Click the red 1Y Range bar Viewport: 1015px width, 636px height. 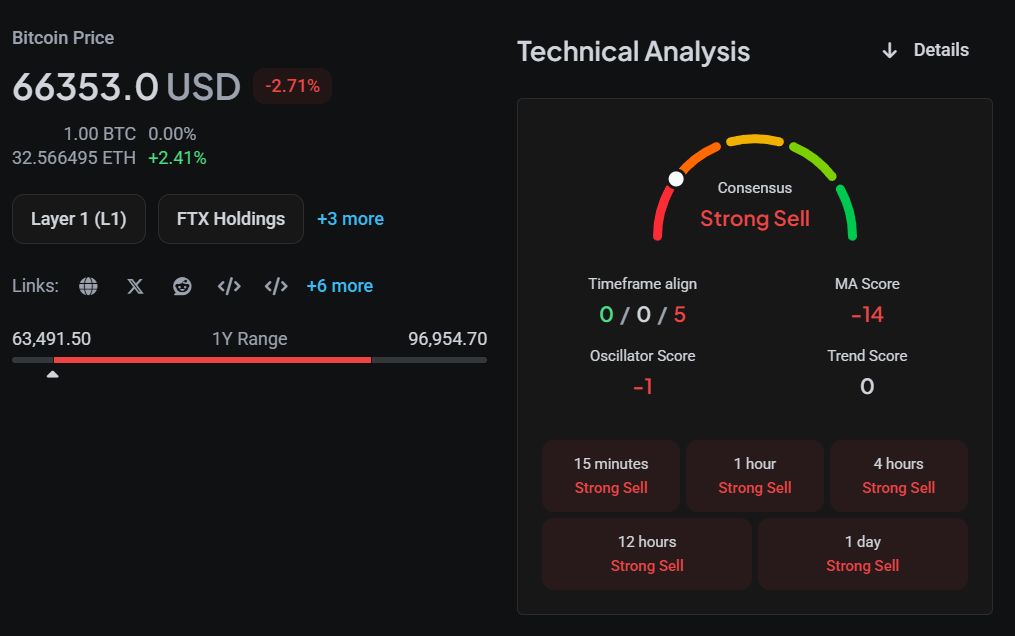pyautogui.click(x=212, y=360)
